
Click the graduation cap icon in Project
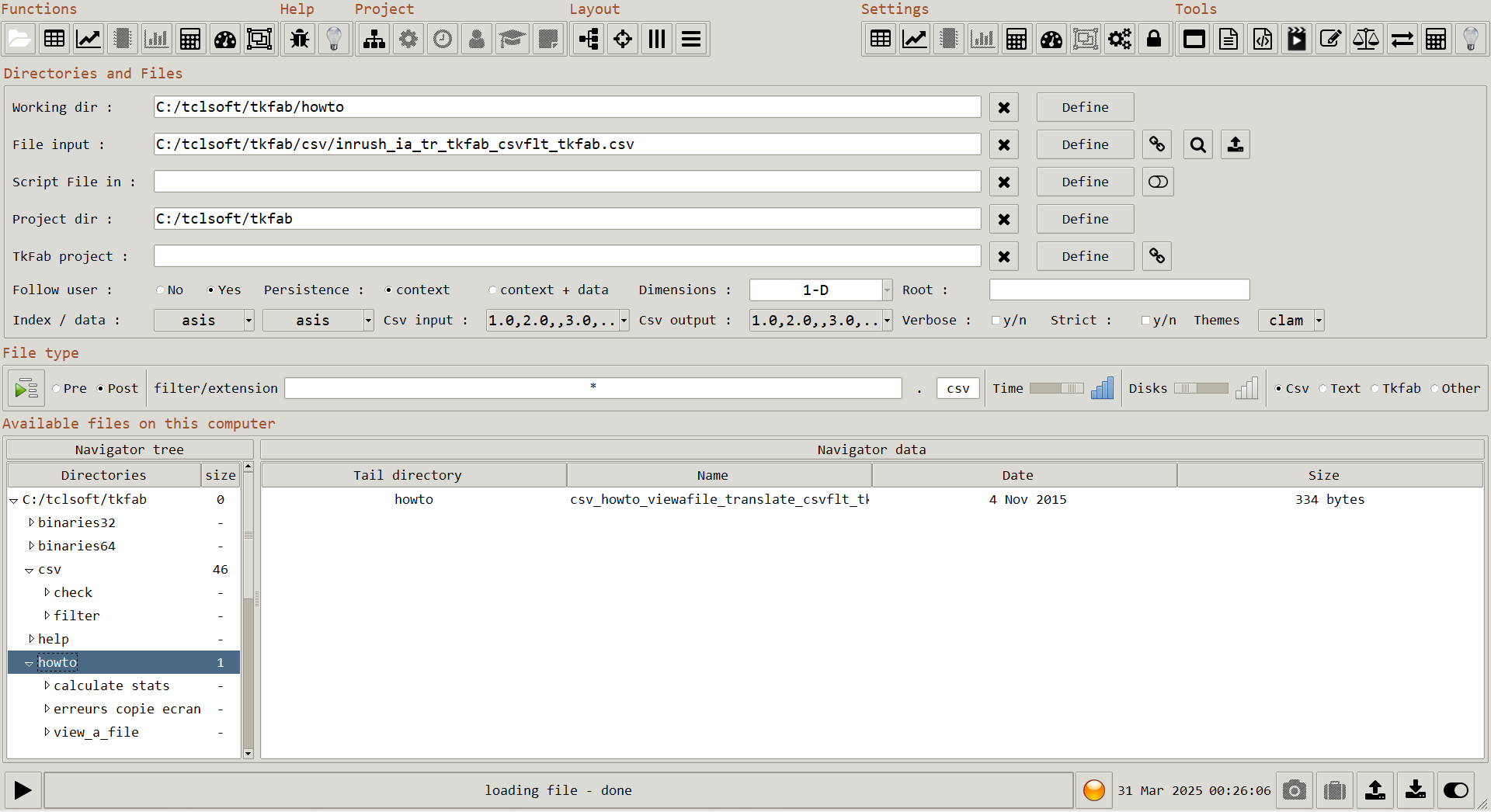click(513, 39)
